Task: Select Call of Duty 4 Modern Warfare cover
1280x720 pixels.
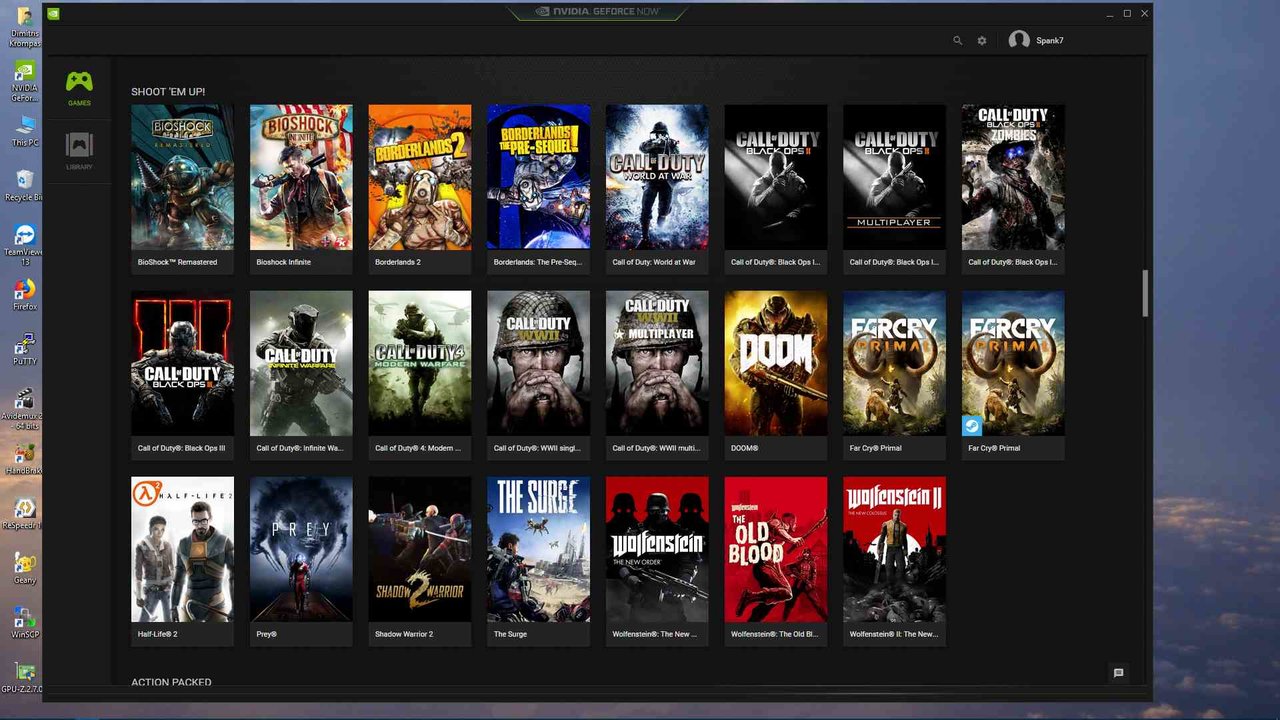Action: point(420,363)
